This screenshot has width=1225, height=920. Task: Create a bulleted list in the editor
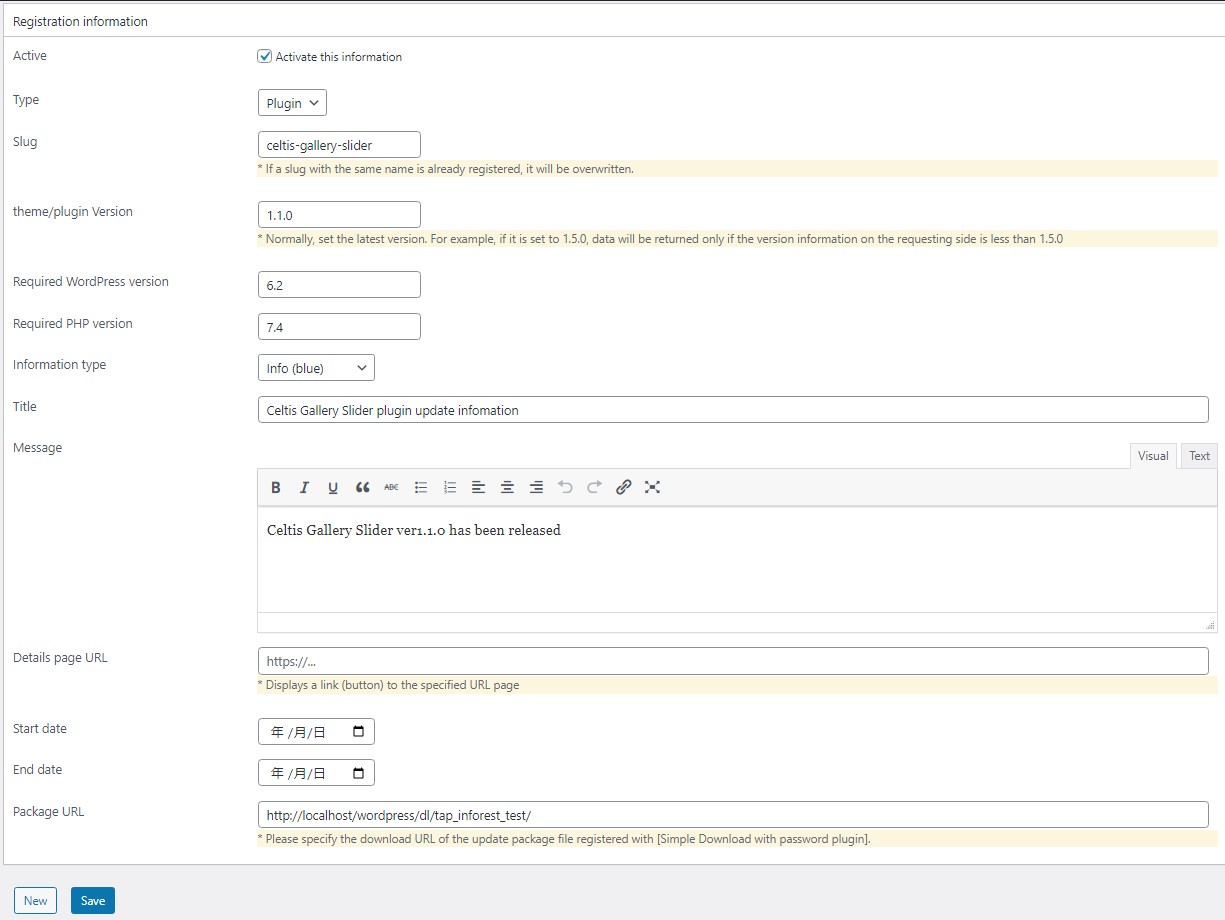420,487
